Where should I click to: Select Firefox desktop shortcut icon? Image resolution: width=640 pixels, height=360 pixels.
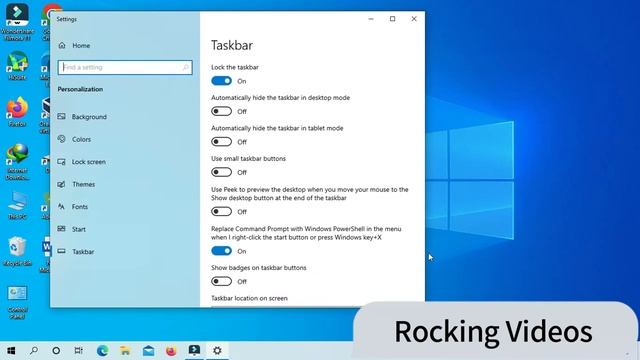click(x=17, y=112)
